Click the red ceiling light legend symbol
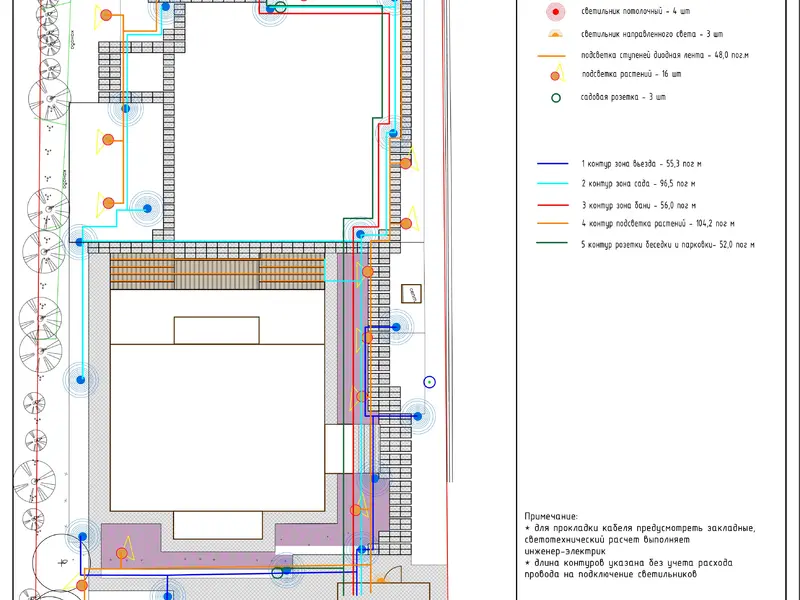800x600 pixels. (556, 12)
